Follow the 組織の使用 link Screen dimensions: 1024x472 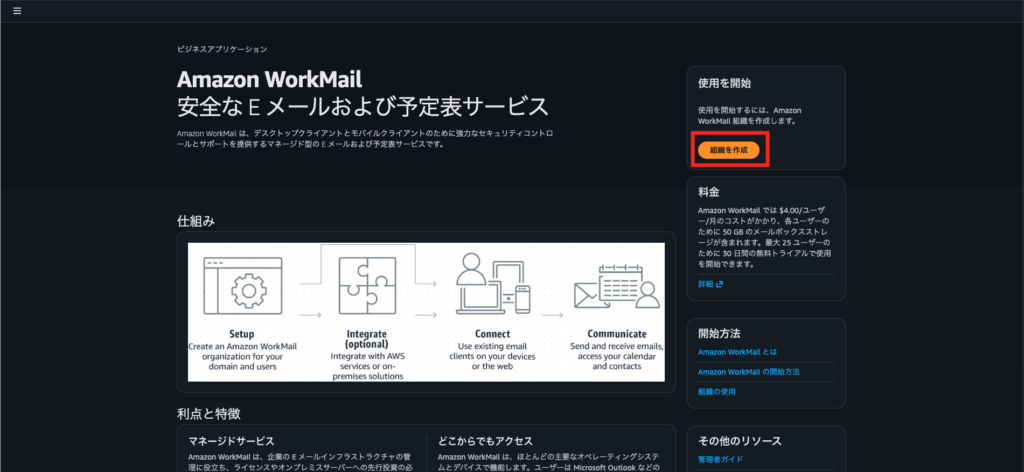[x=717, y=391]
